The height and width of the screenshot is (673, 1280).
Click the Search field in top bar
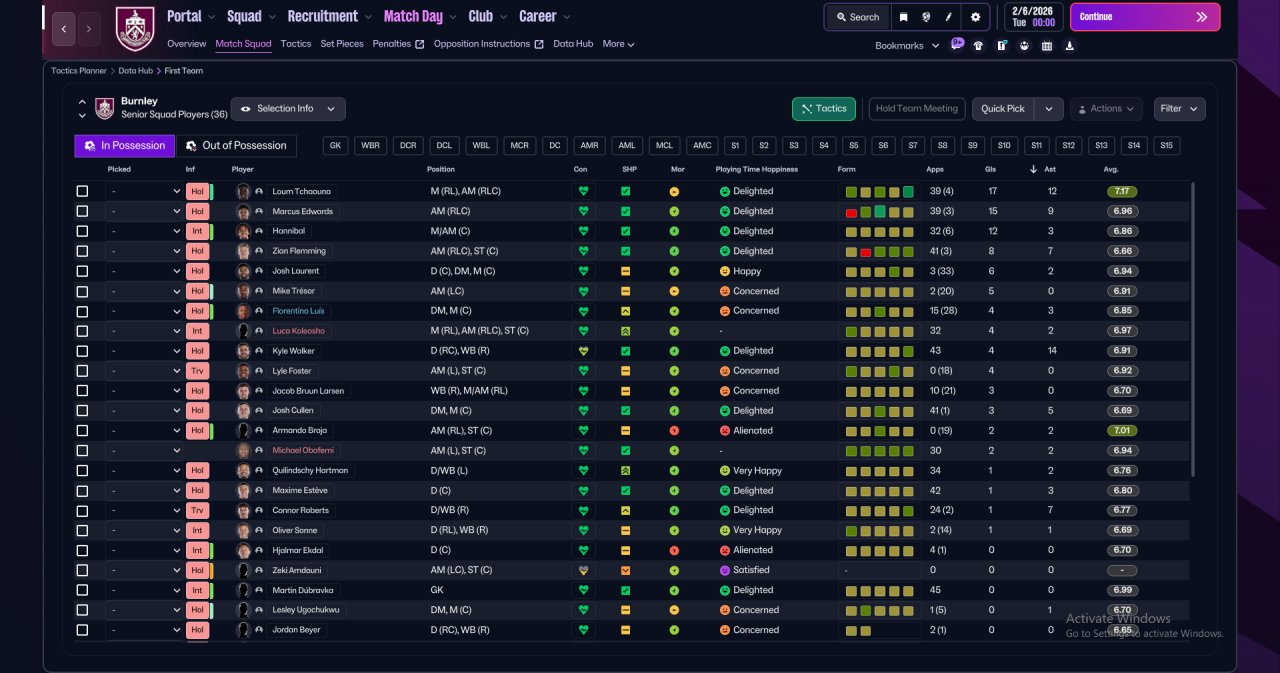(x=857, y=17)
